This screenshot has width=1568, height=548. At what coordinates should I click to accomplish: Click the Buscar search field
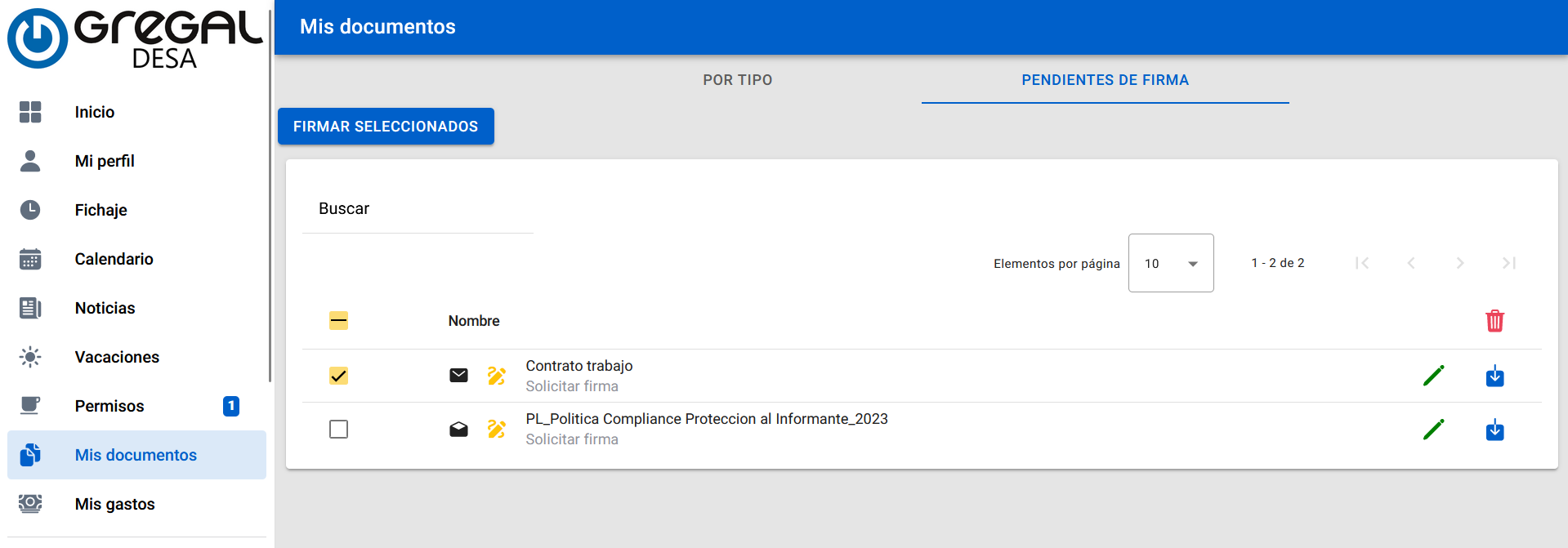pyautogui.click(x=417, y=209)
